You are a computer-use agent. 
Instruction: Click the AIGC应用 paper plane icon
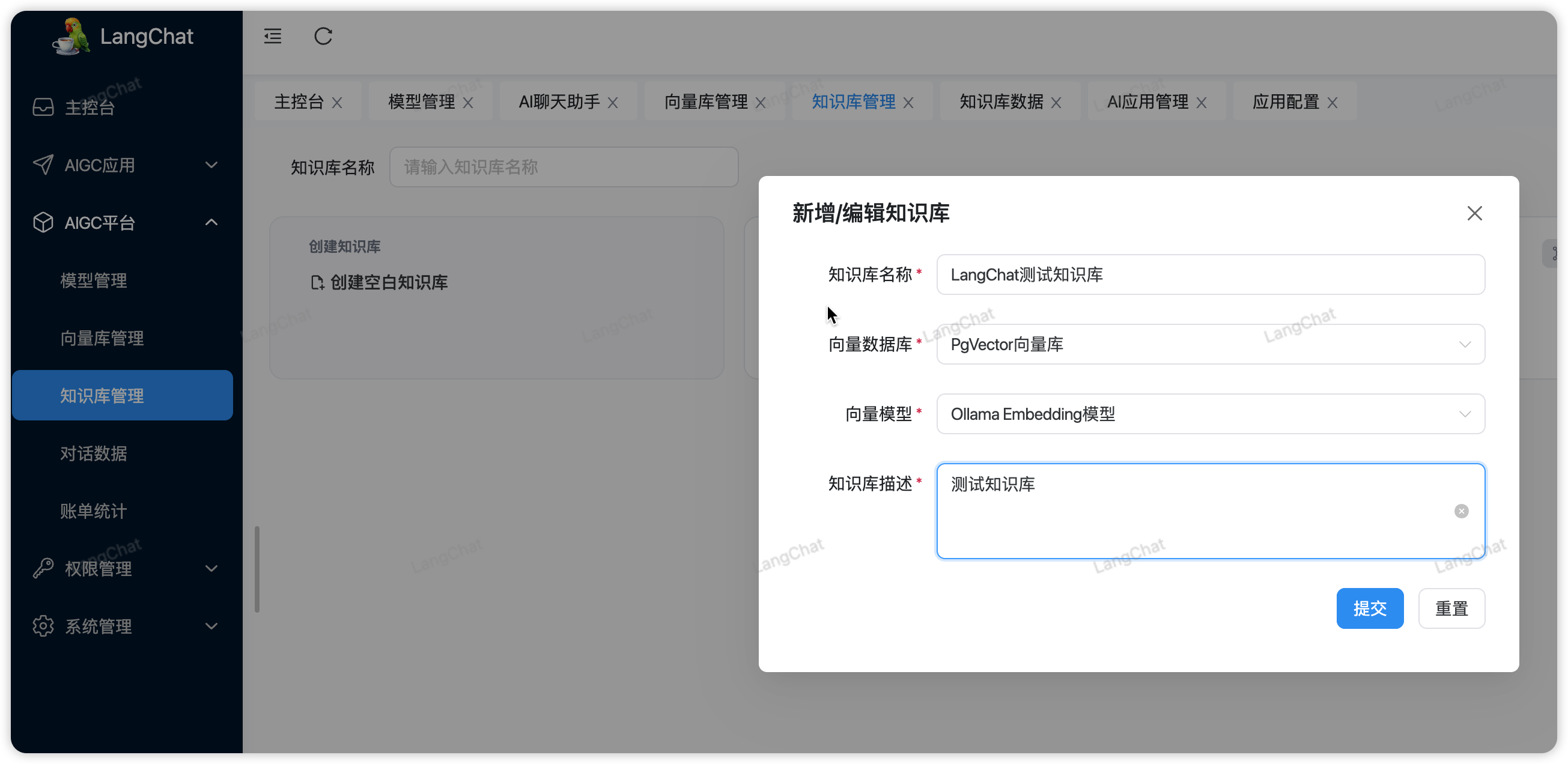point(43,165)
